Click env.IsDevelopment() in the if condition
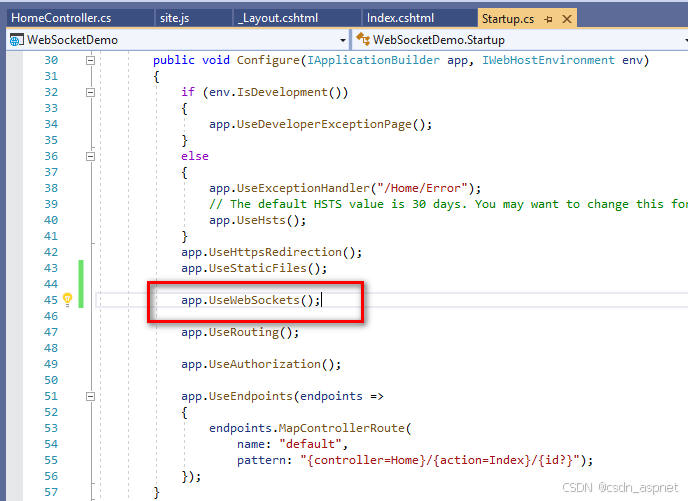The width and height of the screenshot is (688, 501). pos(275,93)
